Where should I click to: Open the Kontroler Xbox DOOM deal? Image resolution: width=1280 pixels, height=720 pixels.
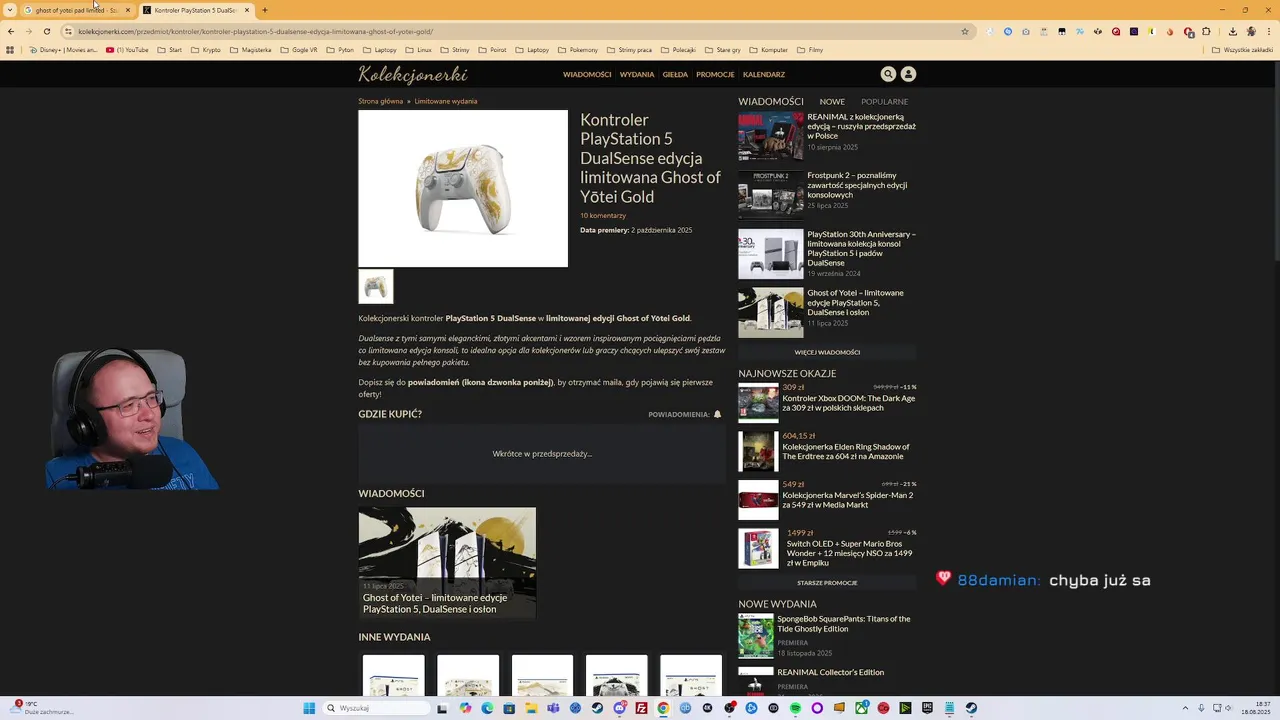click(848, 403)
